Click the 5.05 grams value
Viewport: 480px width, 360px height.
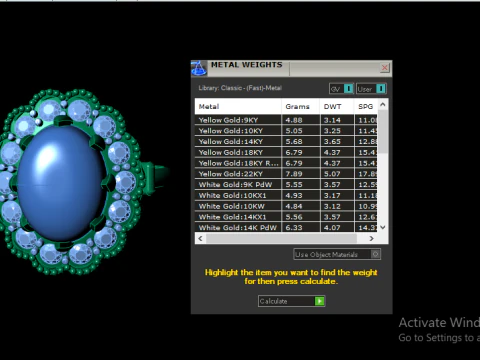(x=294, y=131)
